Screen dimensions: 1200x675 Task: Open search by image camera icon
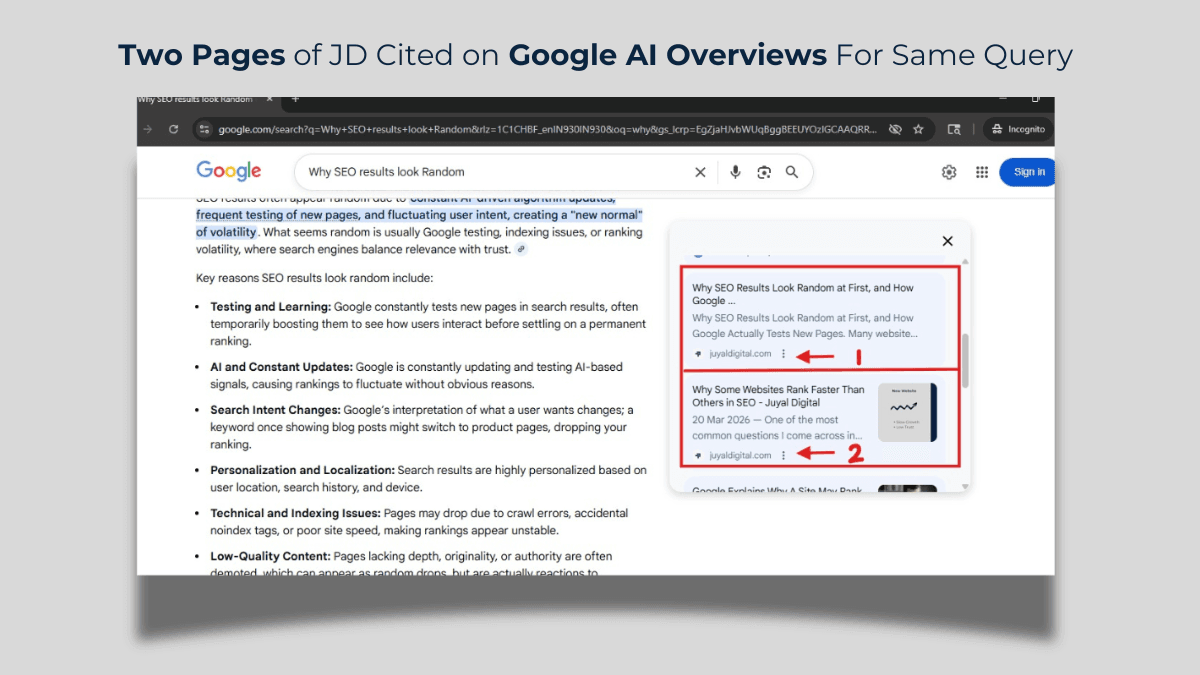click(x=764, y=172)
